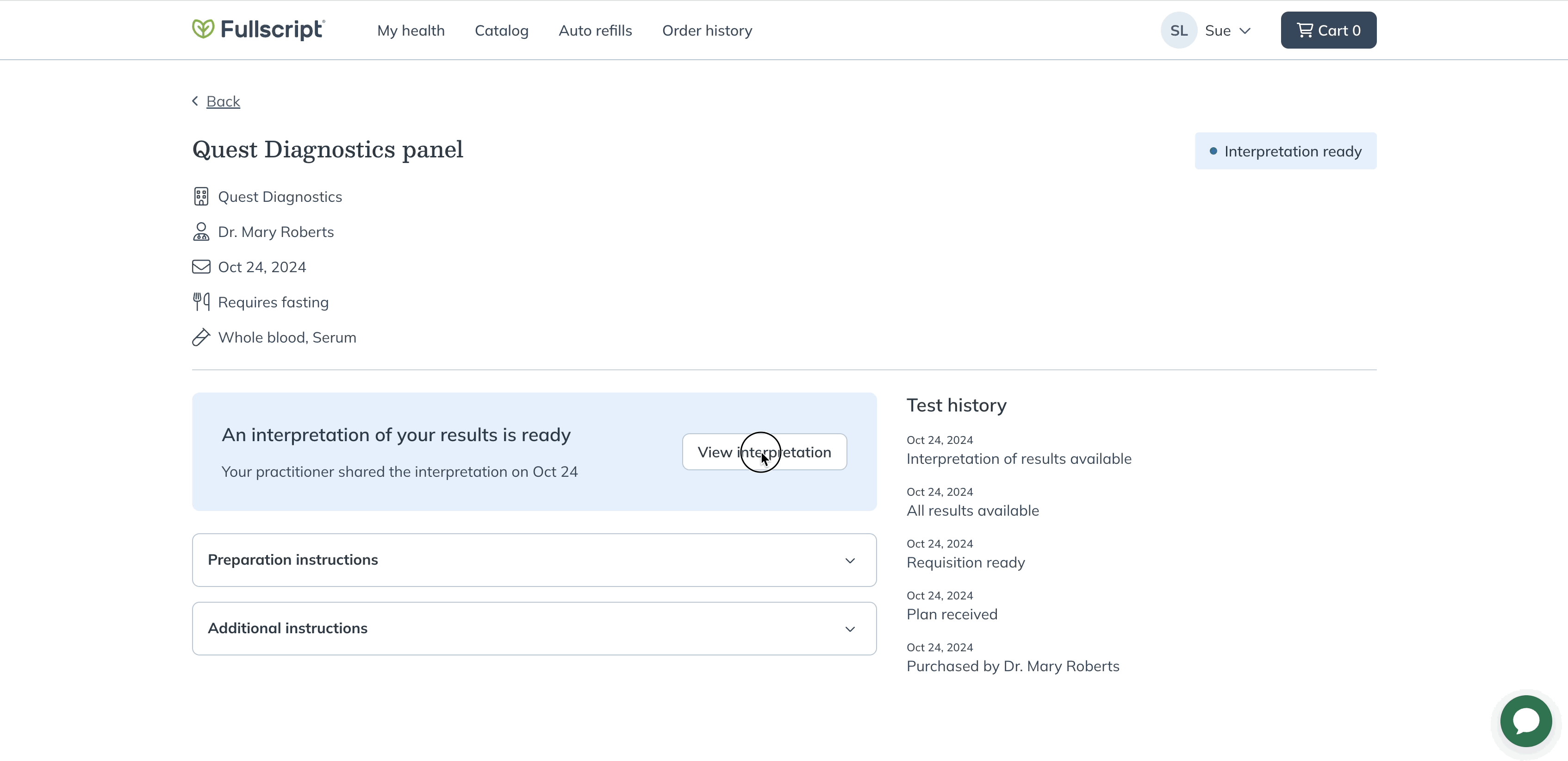This screenshot has width=1568, height=761.
Task: Go to My health
Action: click(x=411, y=31)
